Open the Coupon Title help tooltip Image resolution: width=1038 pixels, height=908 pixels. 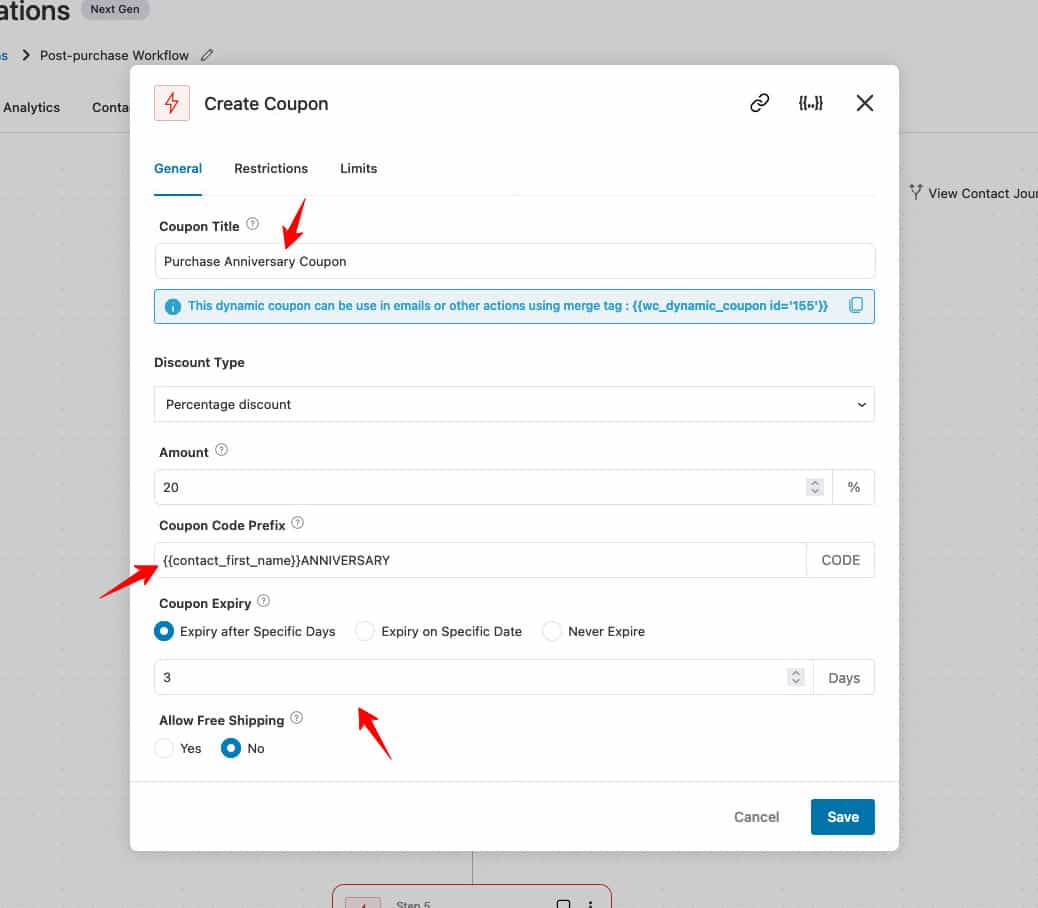[250, 223]
